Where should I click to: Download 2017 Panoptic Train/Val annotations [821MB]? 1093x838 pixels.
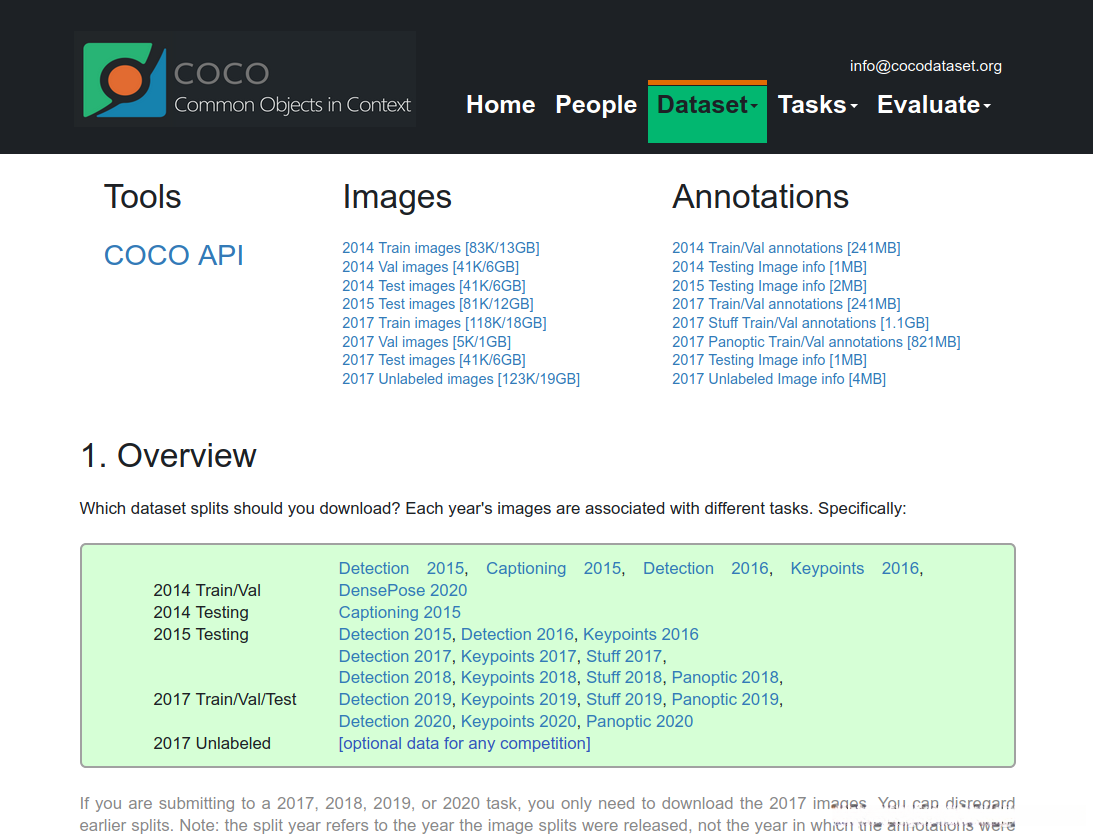pos(816,342)
